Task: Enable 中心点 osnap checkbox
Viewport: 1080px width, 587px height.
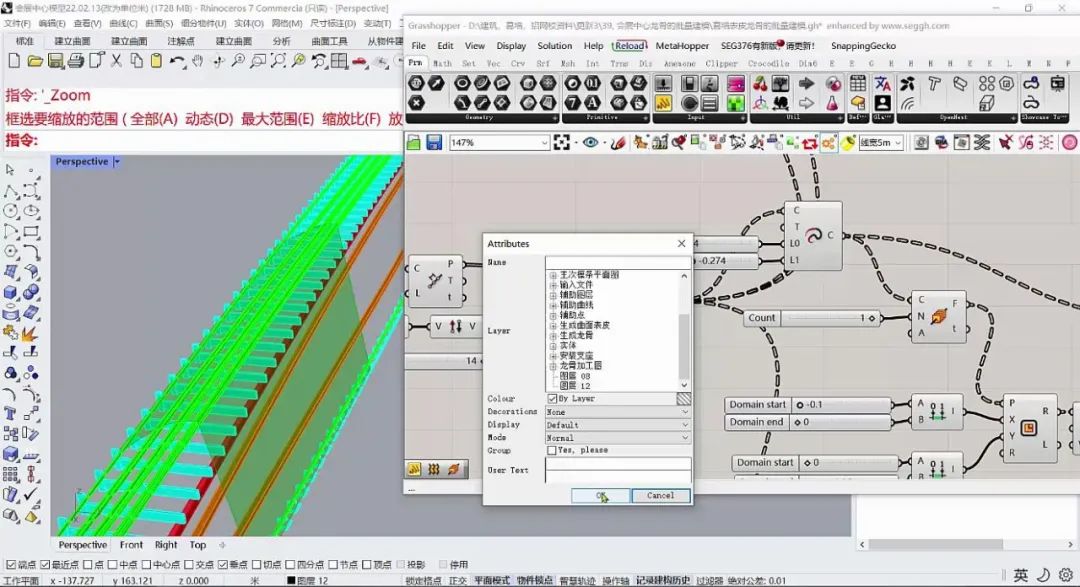Action: [146, 564]
